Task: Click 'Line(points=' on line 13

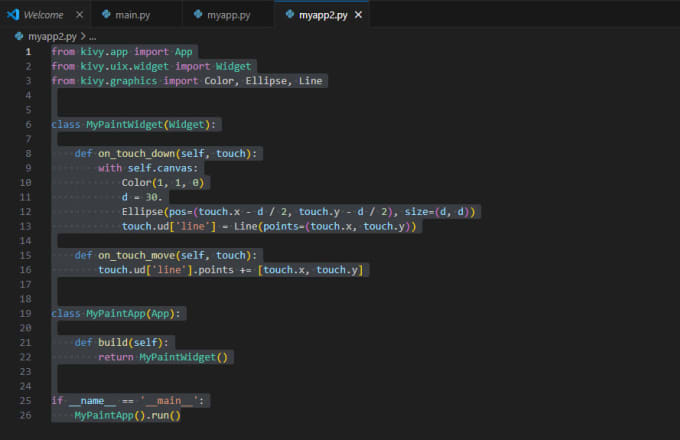Action: [x=269, y=227]
